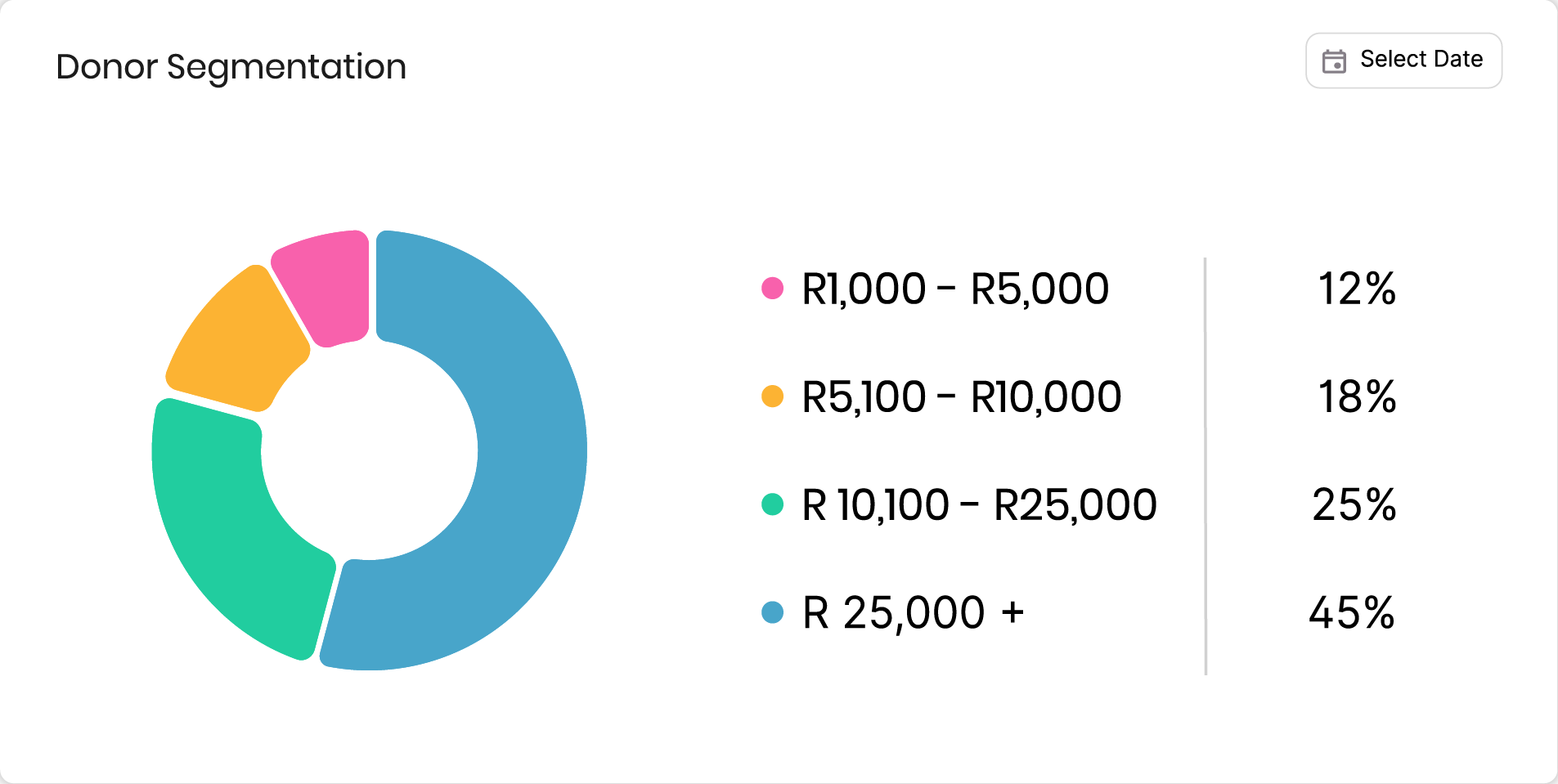
Task: Open date range options via calendar control
Action: pyautogui.click(x=1335, y=60)
